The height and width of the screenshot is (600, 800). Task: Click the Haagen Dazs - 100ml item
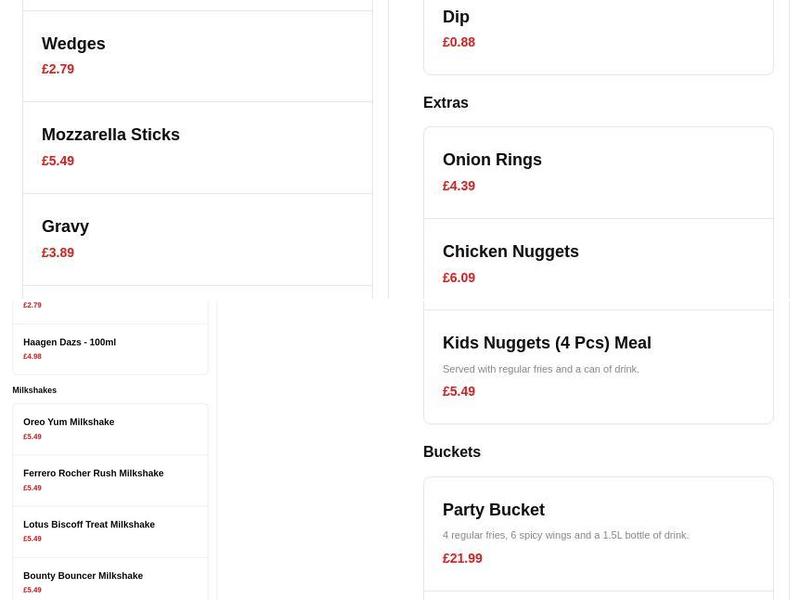click(69, 341)
